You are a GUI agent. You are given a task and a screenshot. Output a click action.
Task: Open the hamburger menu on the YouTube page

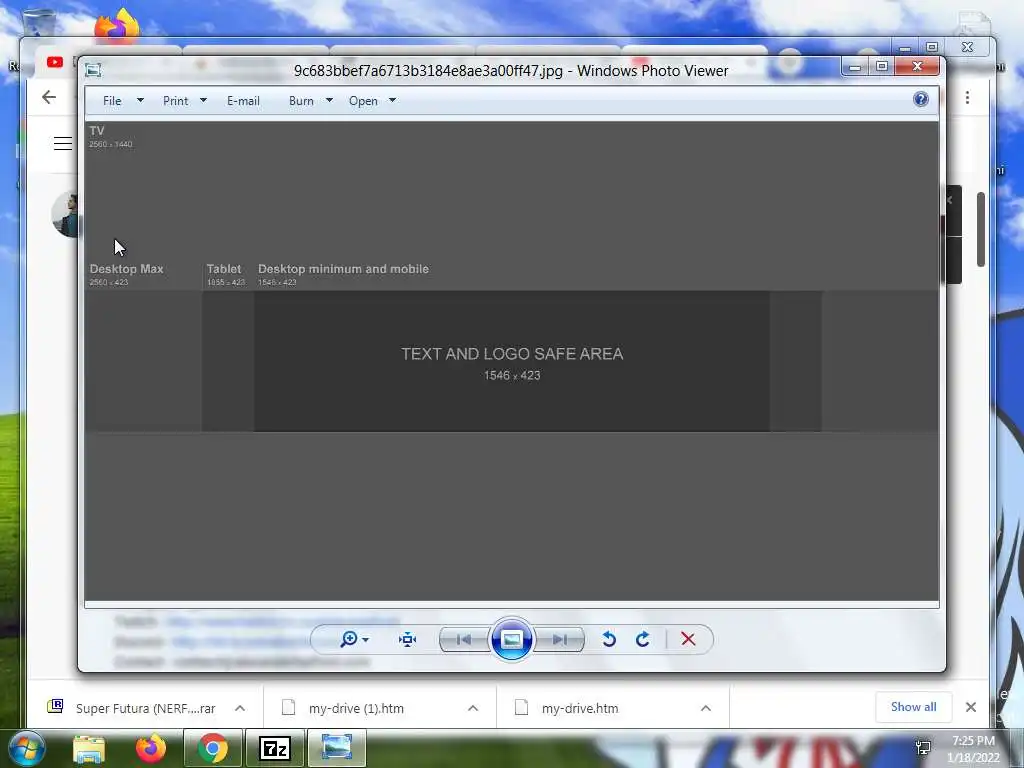tap(63, 144)
